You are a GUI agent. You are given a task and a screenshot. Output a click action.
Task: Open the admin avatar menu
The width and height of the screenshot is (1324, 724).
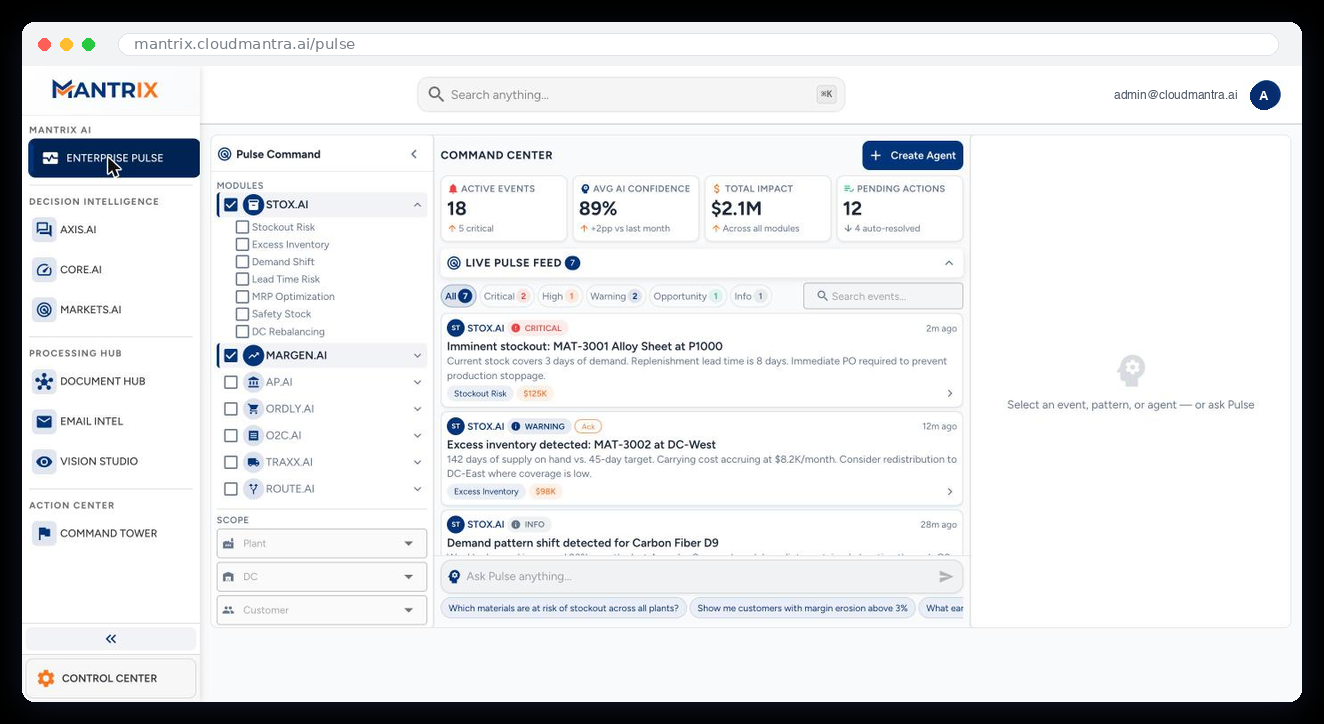click(1265, 95)
